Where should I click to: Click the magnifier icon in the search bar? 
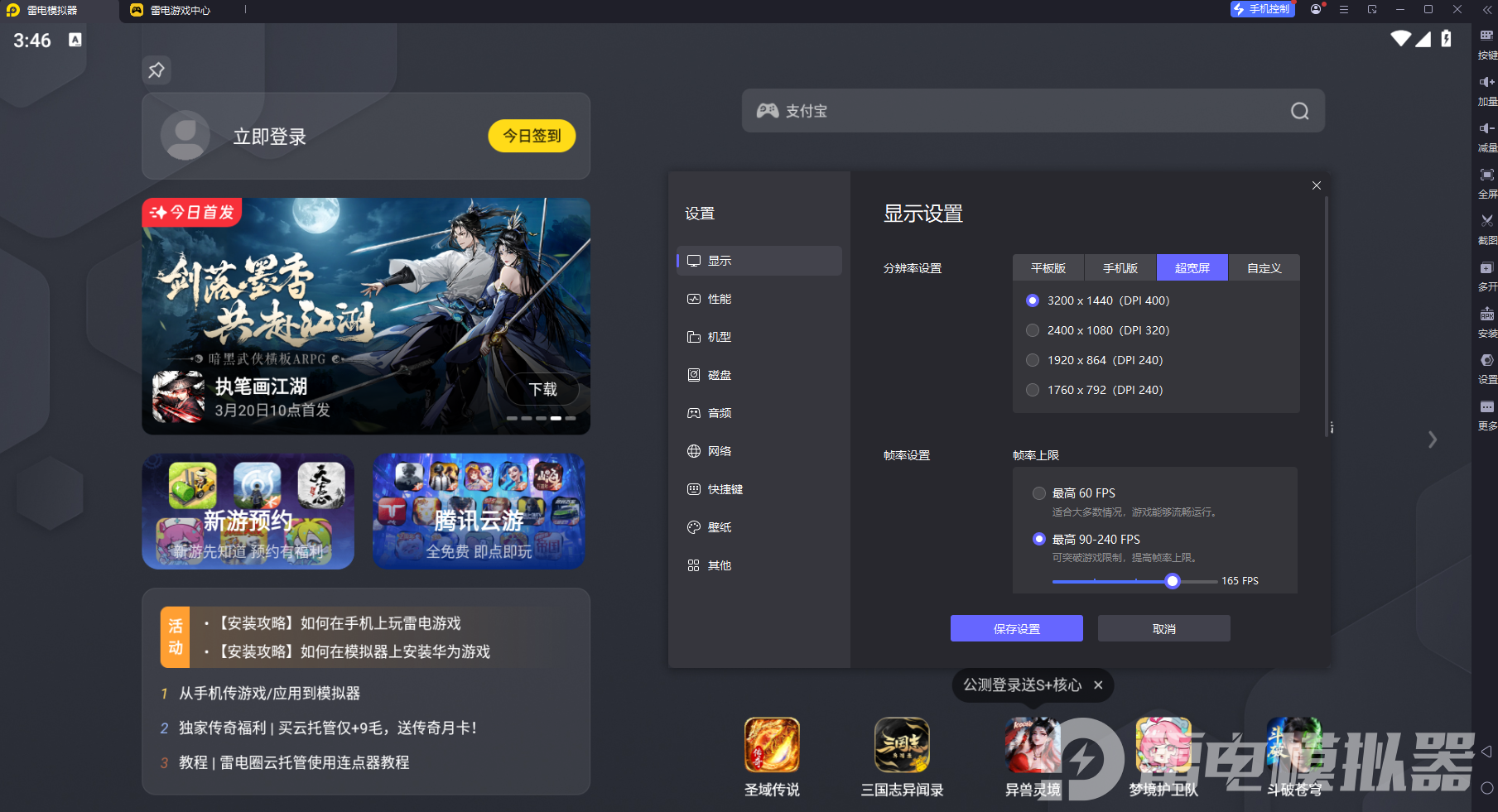(x=1300, y=111)
